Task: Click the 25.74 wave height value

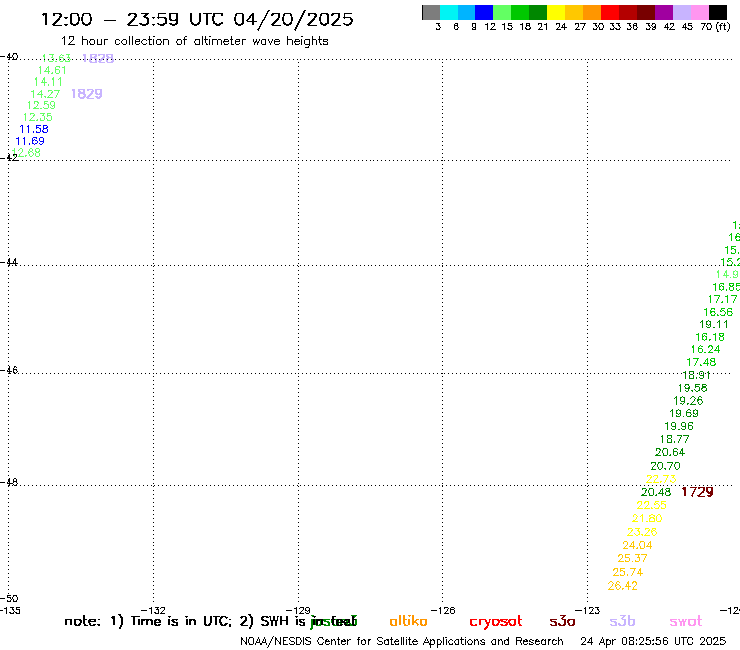Action: (628, 572)
